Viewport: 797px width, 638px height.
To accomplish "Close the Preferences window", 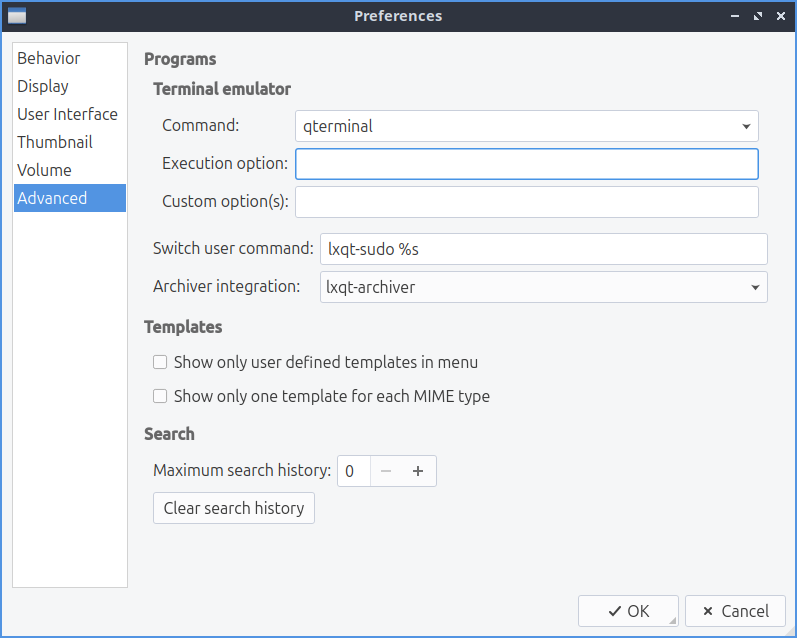I will (x=779, y=16).
